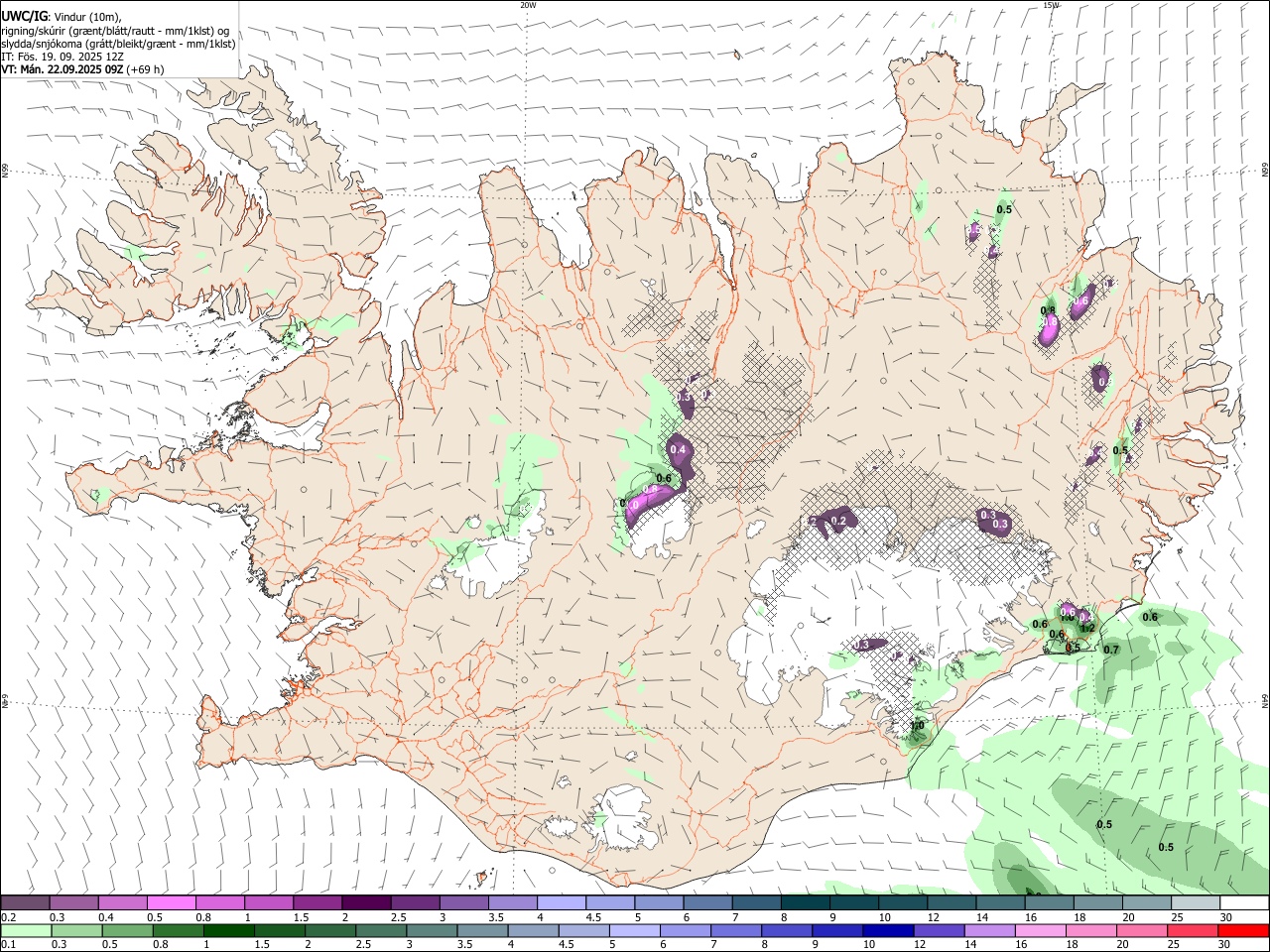Viewport: 1270px width, 952px height.
Task: Select the dark teal snow-scale swatch at 8
Action: point(804,902)
